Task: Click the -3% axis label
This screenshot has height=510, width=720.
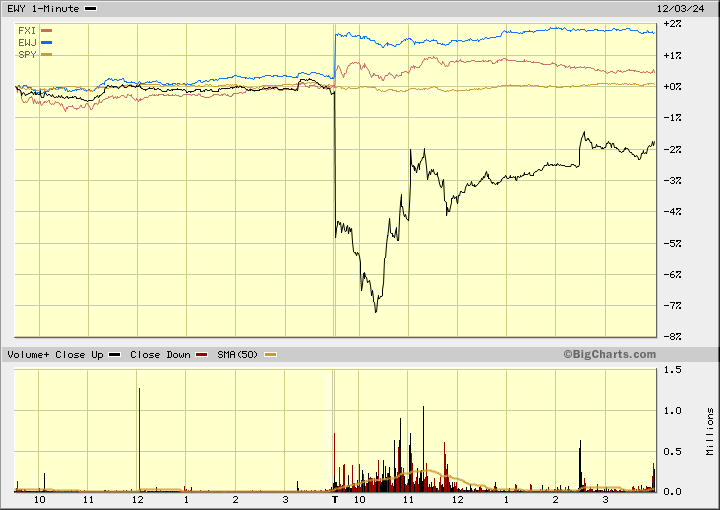Action: pyautogui.click(x=672, y=180)
